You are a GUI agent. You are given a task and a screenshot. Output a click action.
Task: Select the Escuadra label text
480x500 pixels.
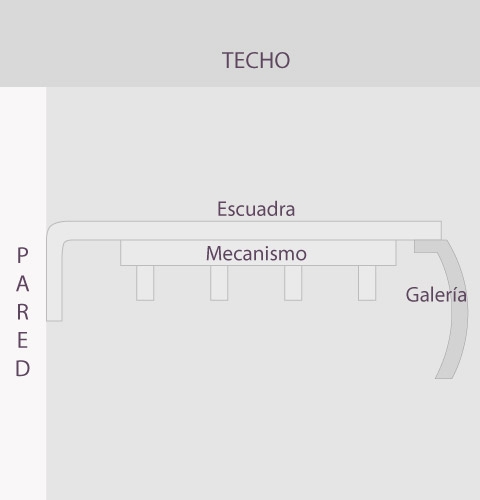(x=256, y=209)
